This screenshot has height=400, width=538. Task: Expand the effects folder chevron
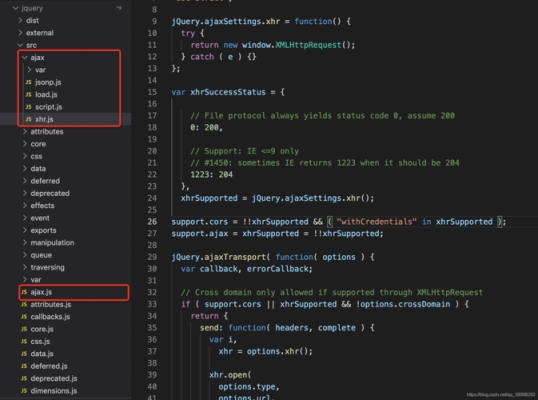click(x=25, y=206)
